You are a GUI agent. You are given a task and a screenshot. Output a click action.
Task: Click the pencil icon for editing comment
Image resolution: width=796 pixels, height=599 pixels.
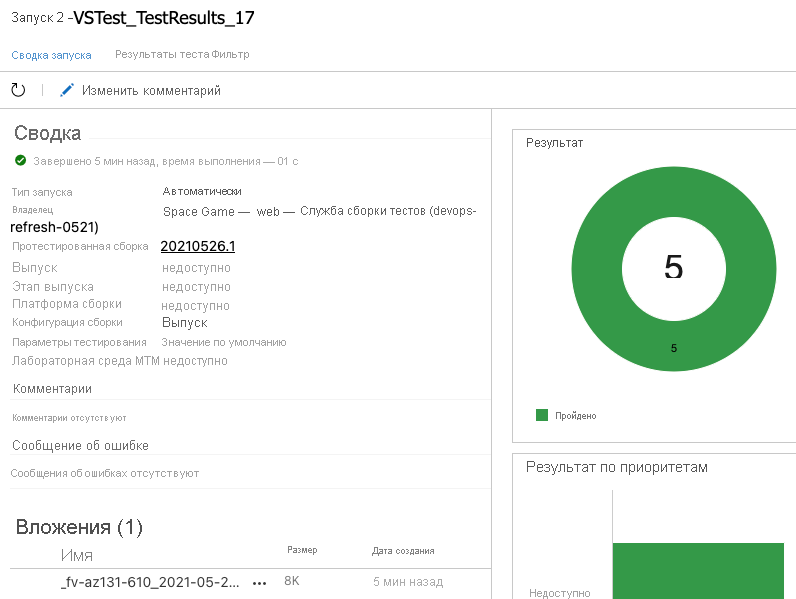tap(67, 90)
